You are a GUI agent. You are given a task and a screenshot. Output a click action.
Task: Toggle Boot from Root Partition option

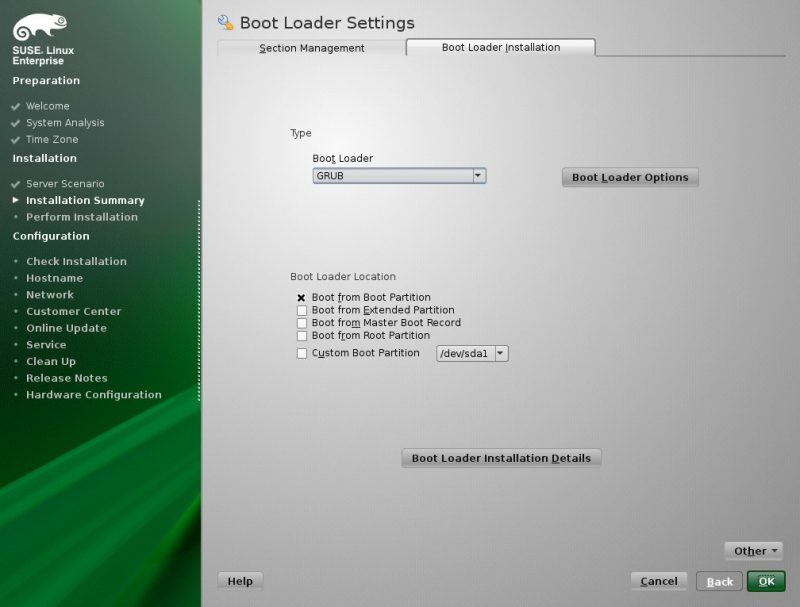point(302,336)
